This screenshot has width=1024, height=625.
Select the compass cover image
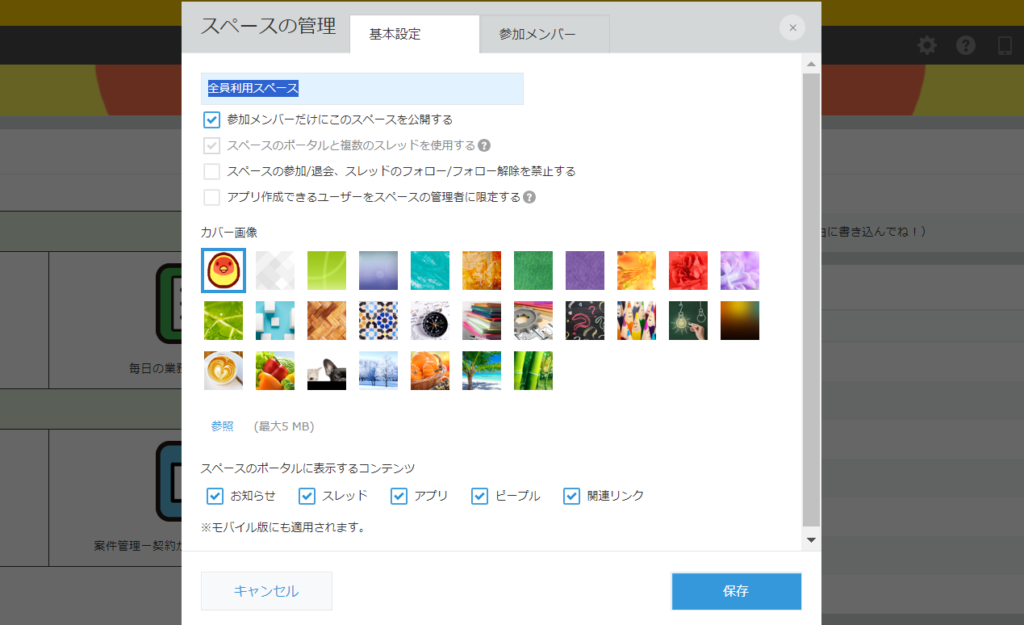coord(429,320)
